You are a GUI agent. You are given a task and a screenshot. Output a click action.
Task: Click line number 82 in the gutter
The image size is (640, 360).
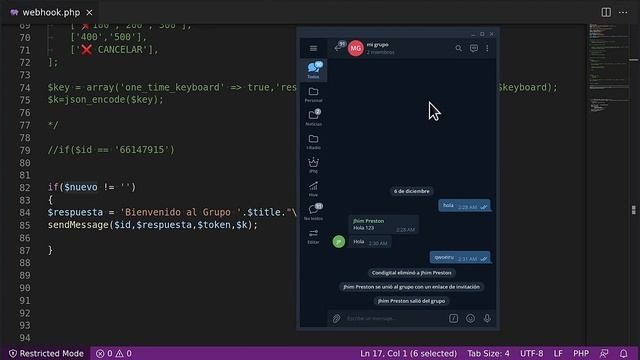tap(25, 188)
